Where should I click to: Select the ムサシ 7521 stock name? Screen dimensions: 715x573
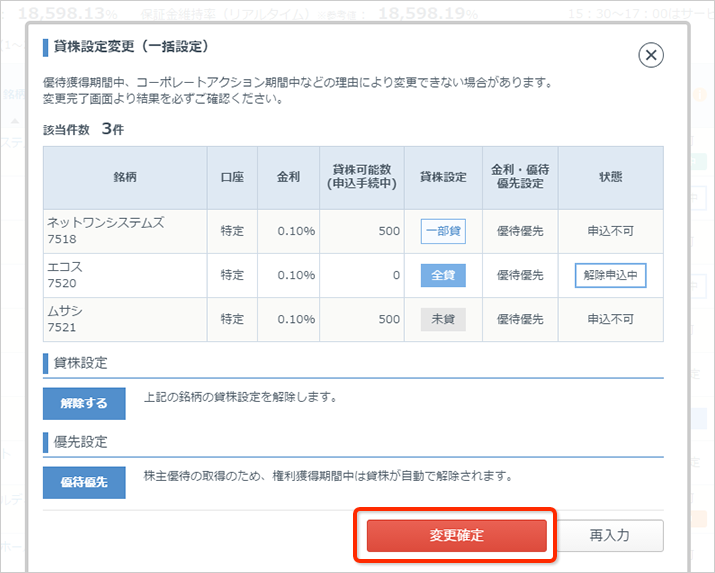click(64, 319)
